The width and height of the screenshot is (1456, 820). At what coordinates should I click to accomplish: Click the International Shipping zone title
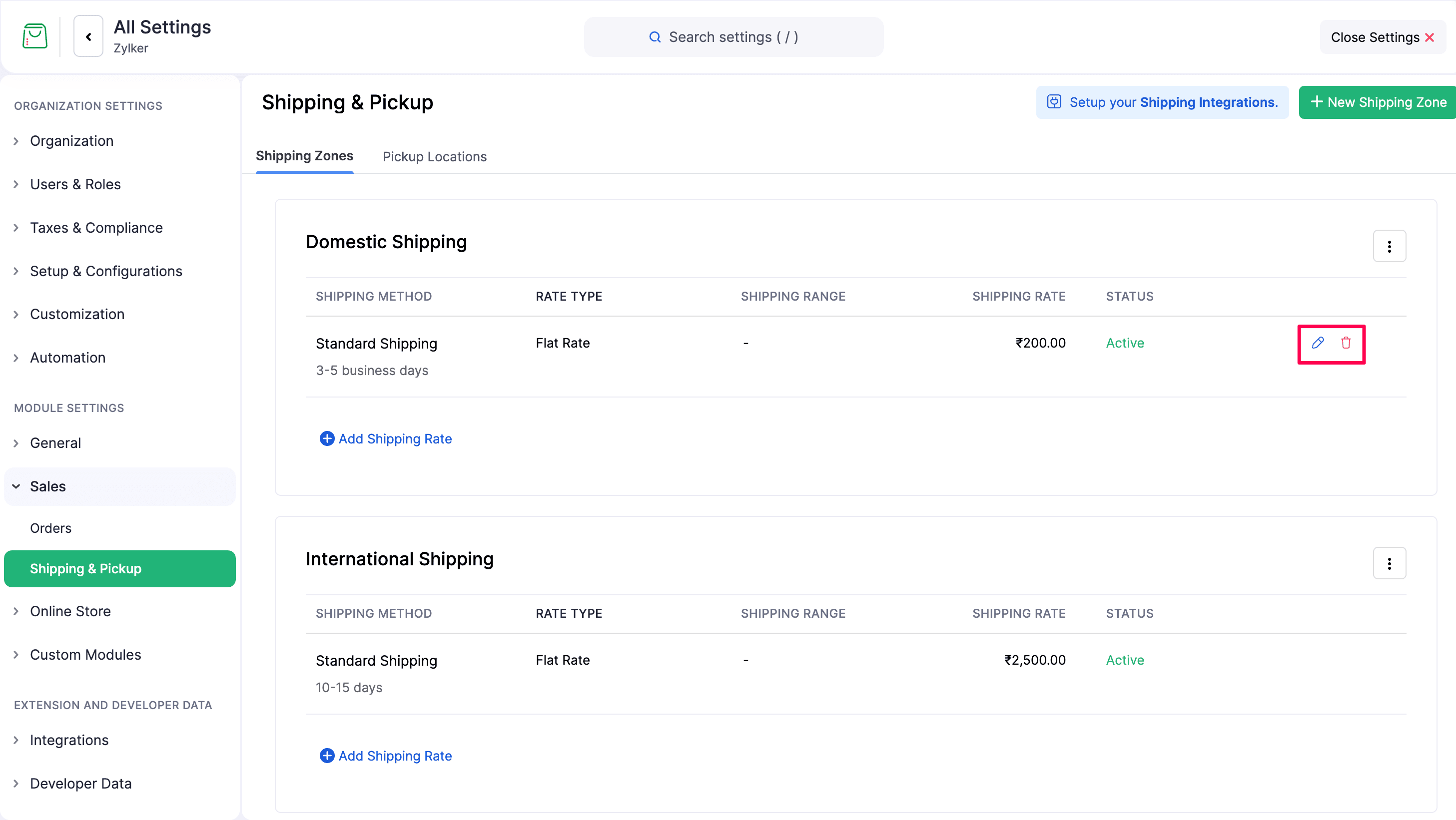[x=399, y=558]
